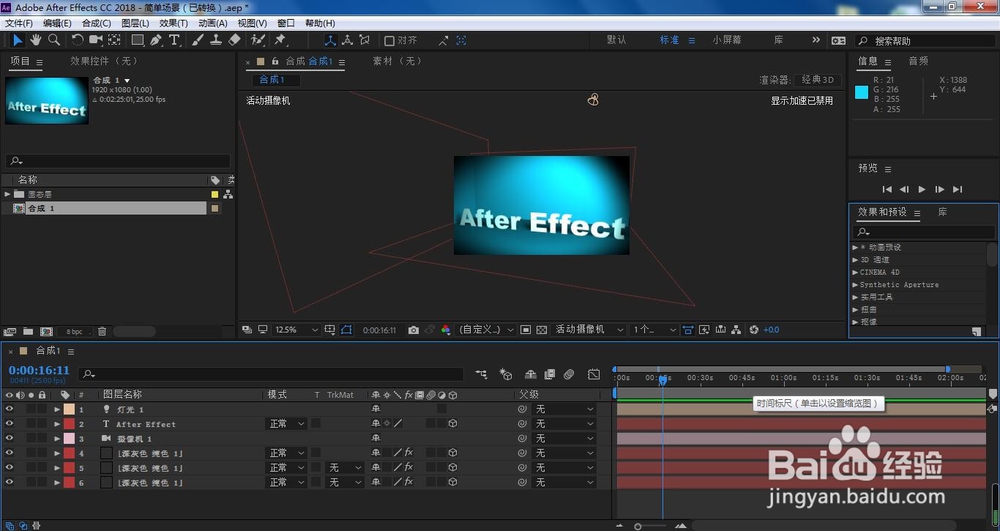The width and height of the screenshot is (1000, 531).
Task: Click the peach label color of 灯光 1
Action: [x=69, y=409]
